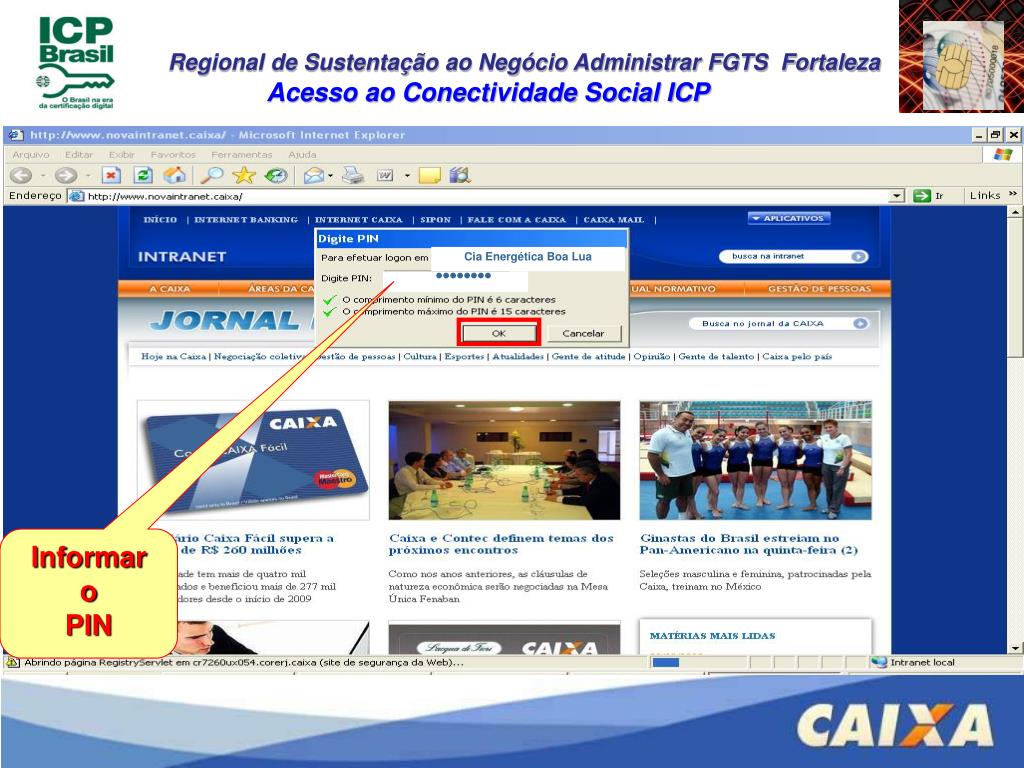Viewport: 1024px width, 768px height.
Task: Open Hoje na Caixa section link
Action: [173, 357]
